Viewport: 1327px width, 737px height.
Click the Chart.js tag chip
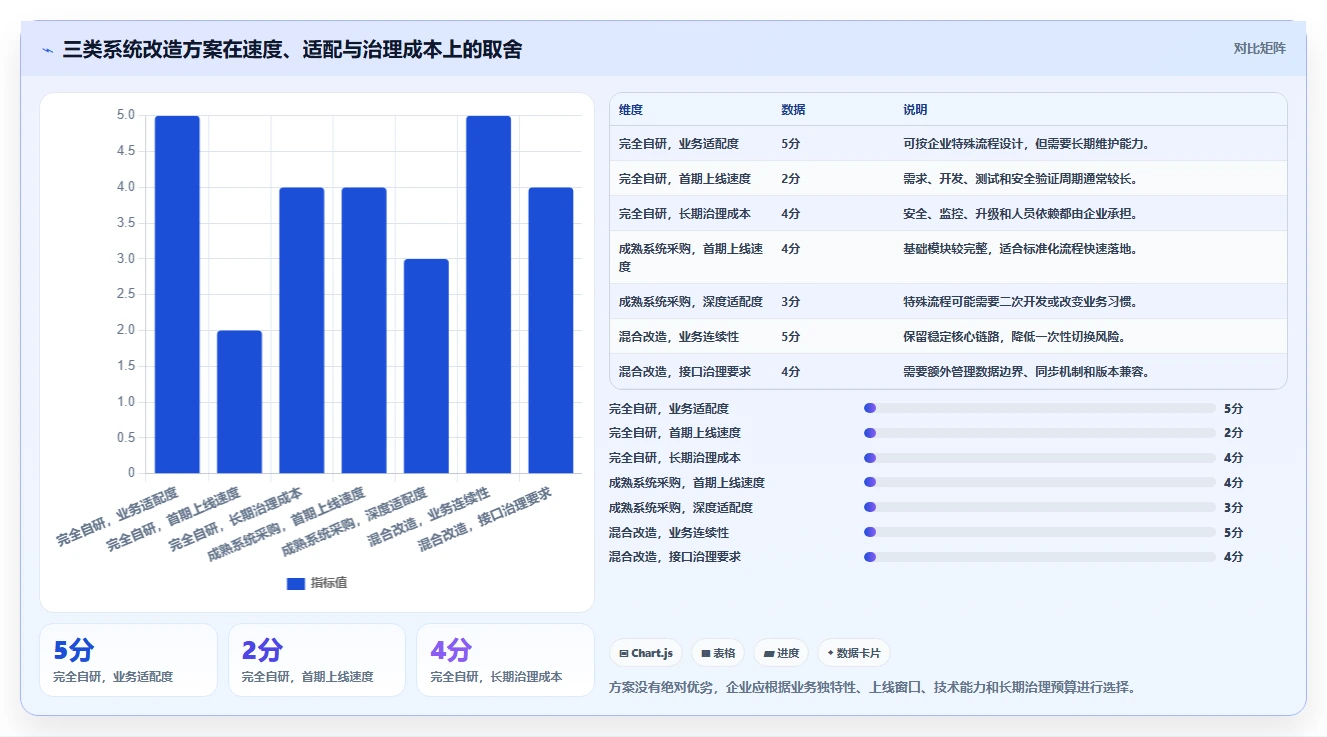[x=646, y=653]
